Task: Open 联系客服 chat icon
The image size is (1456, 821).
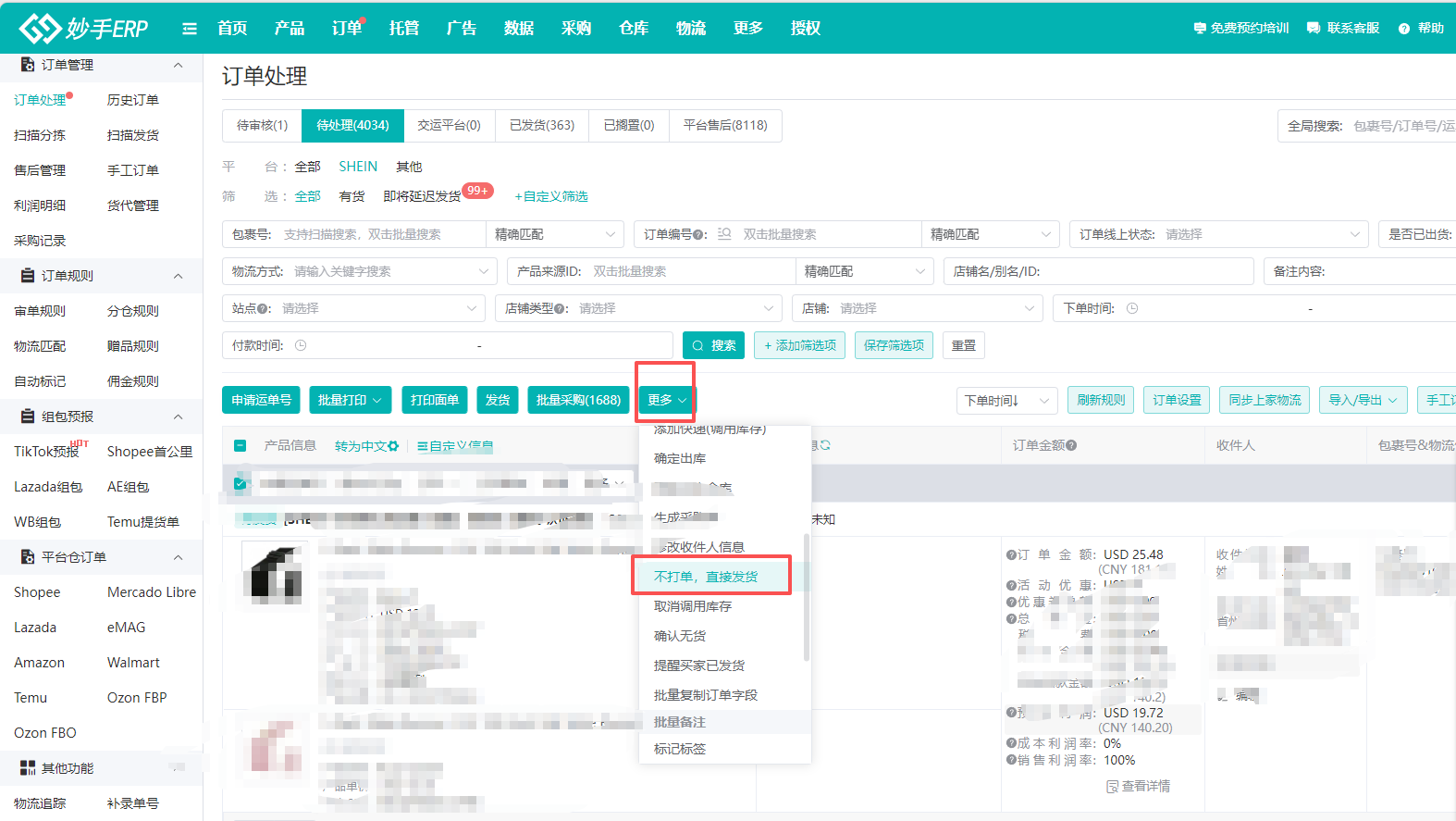Action: click(x=1314, y=29)
